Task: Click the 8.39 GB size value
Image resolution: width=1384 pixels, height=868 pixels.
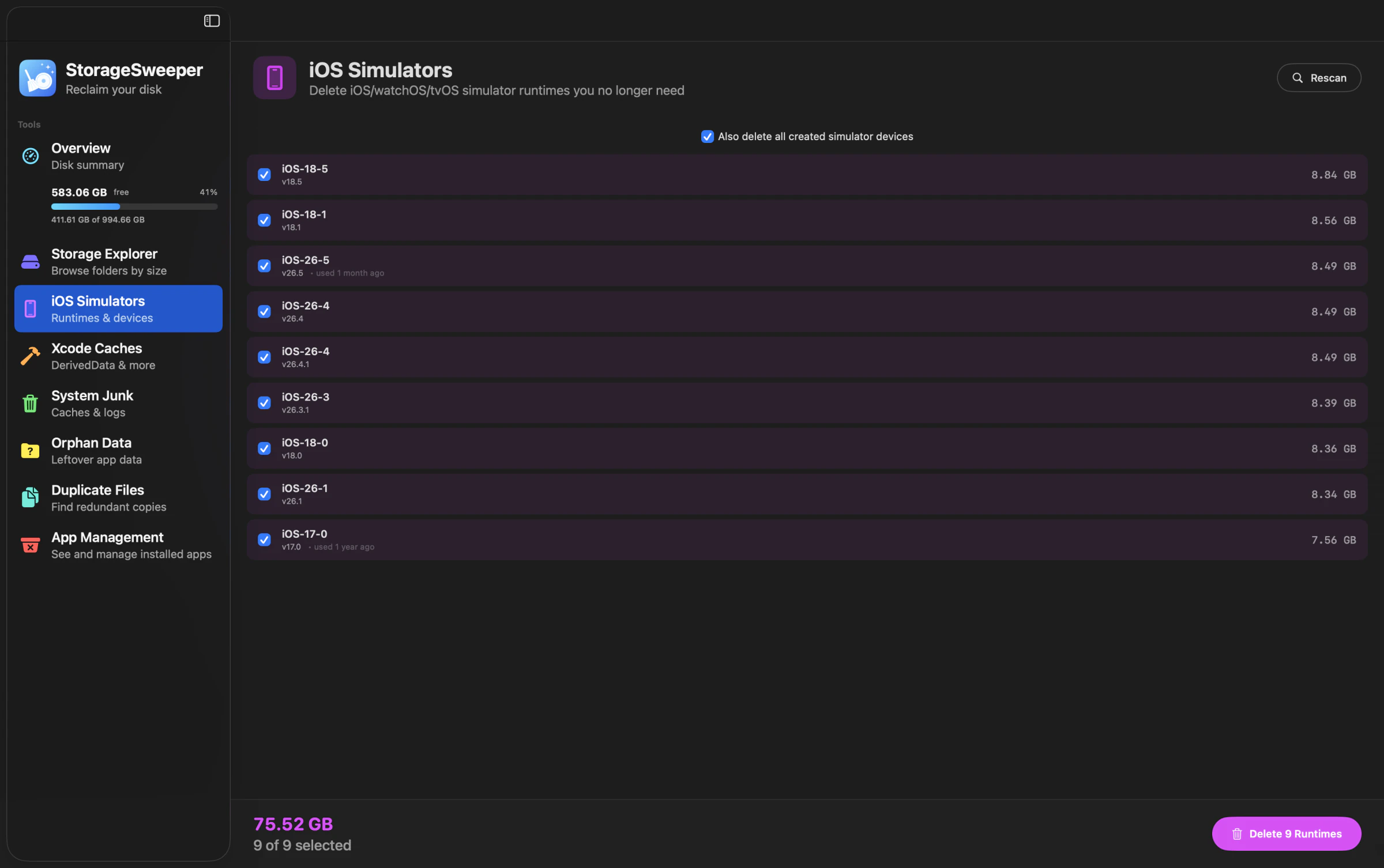Action: click(1333, 403)
